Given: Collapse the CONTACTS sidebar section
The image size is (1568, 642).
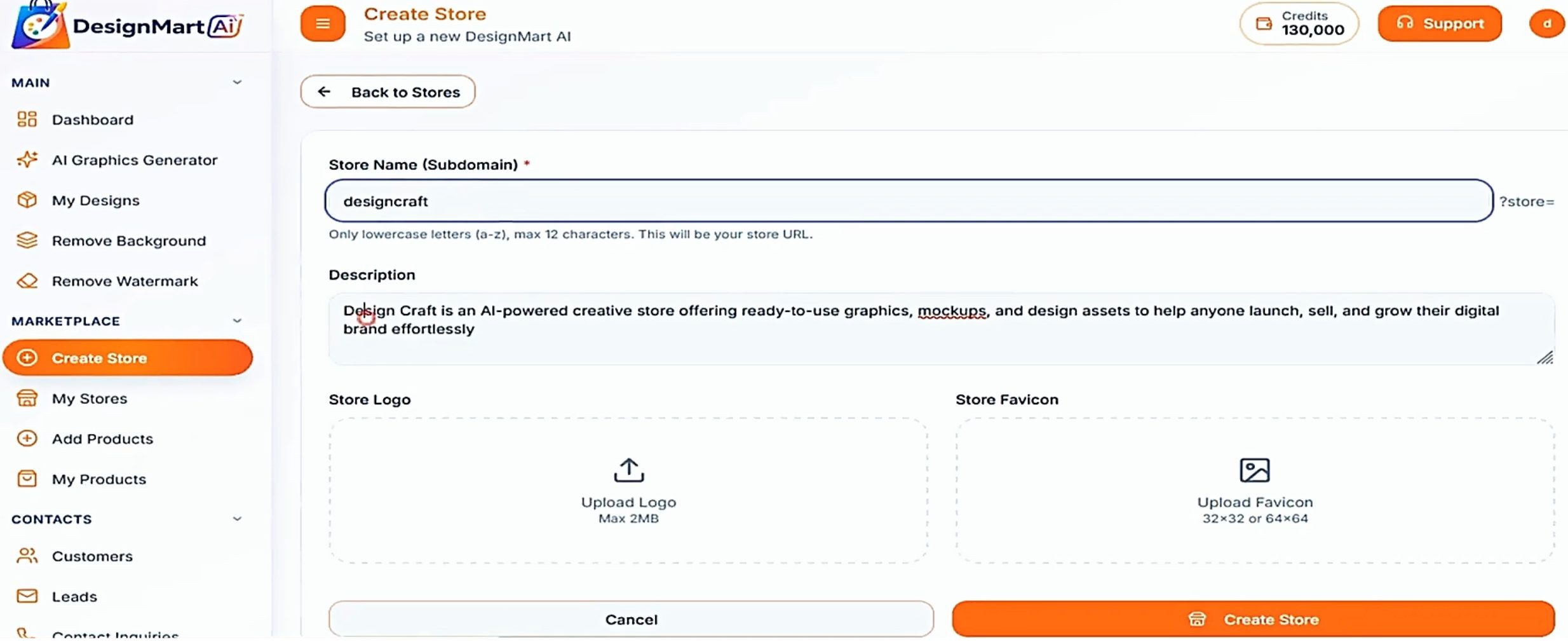Looking at the screenshot, I should [237, 519].
